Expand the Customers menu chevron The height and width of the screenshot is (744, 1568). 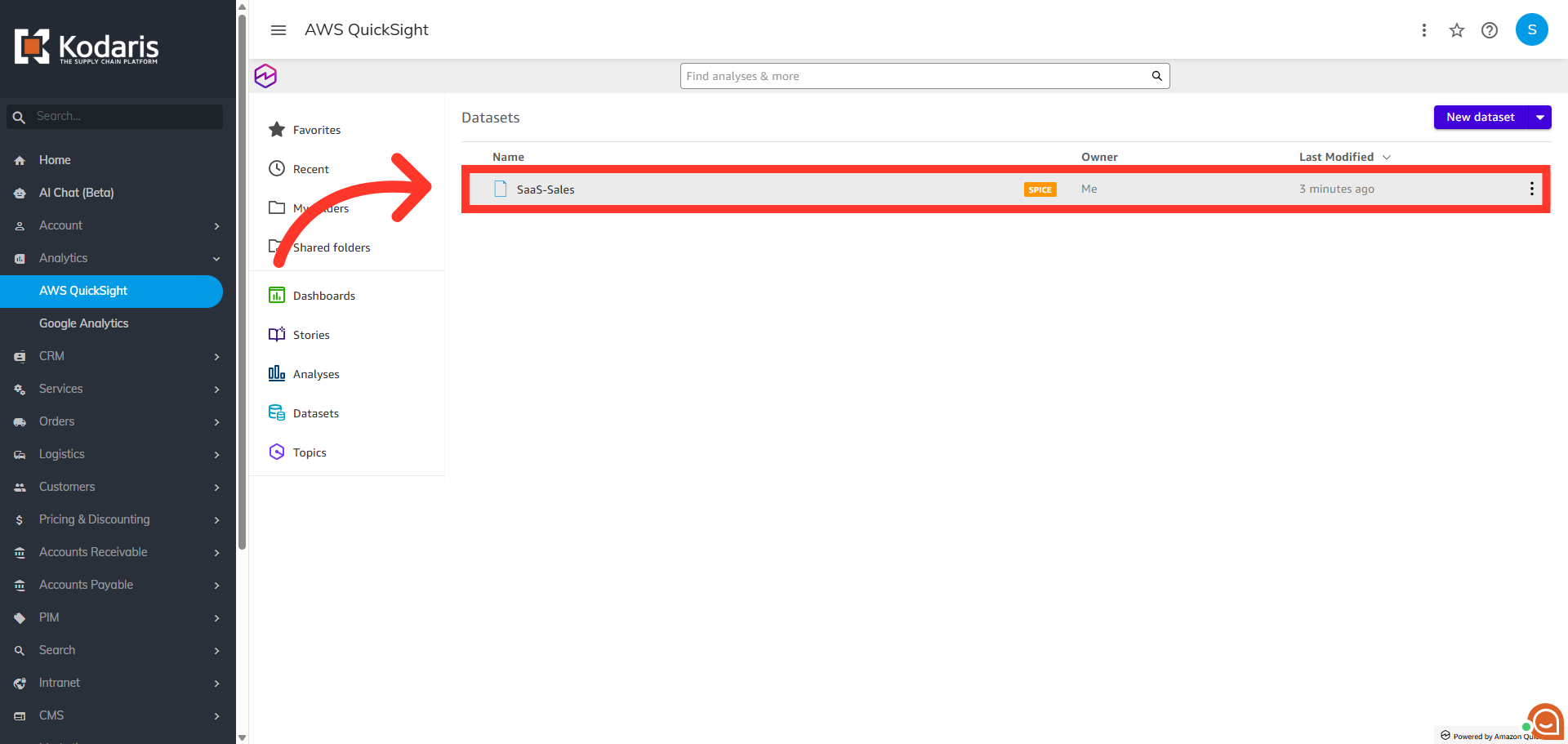click(216, 488)
